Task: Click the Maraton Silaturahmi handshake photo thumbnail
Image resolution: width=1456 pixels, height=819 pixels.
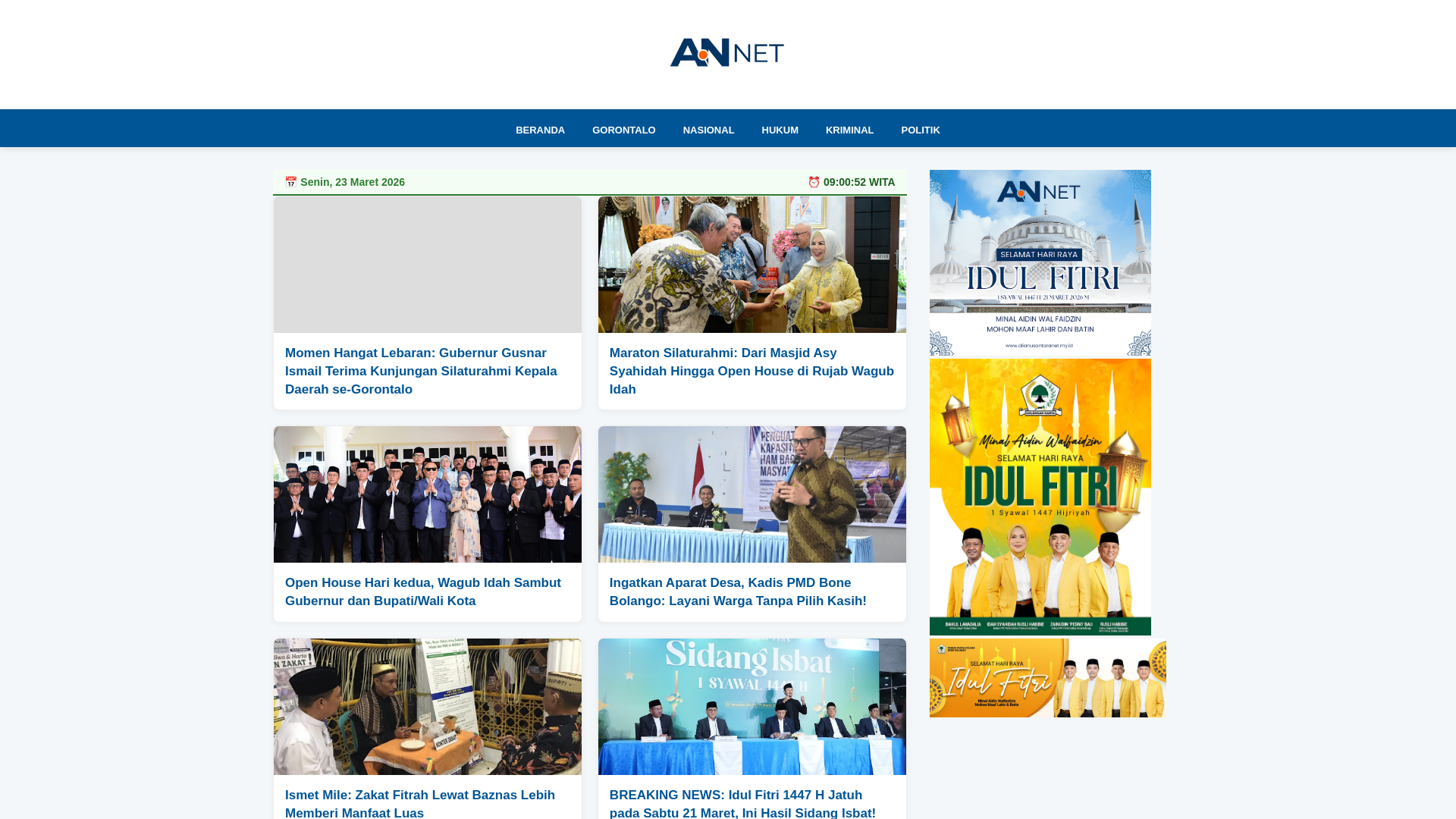Action: [752, 265]
